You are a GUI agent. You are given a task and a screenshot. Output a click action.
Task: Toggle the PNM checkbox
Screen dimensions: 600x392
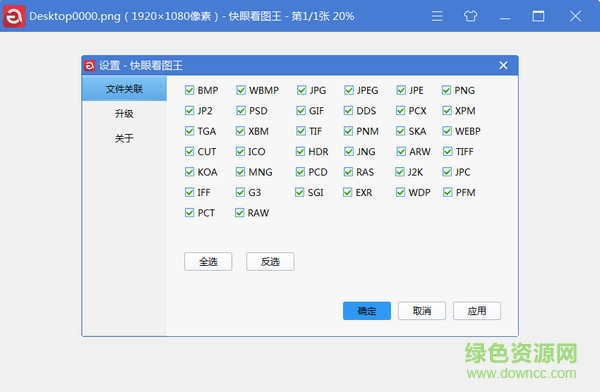(348, 131)
